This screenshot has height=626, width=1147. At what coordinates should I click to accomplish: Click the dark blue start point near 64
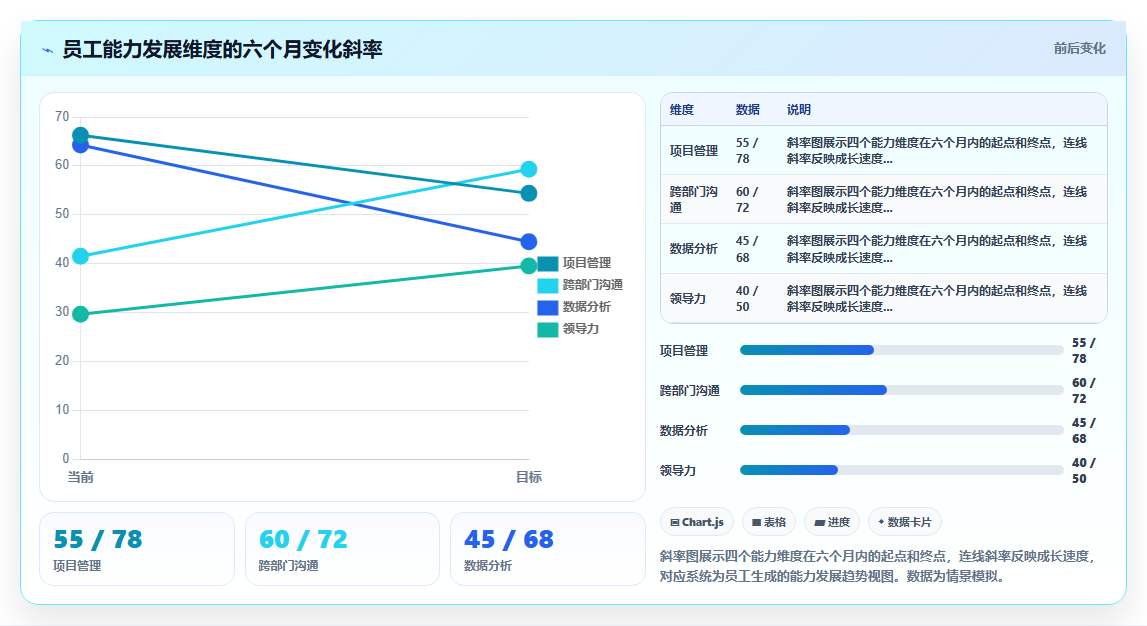[x=80, y=146]
